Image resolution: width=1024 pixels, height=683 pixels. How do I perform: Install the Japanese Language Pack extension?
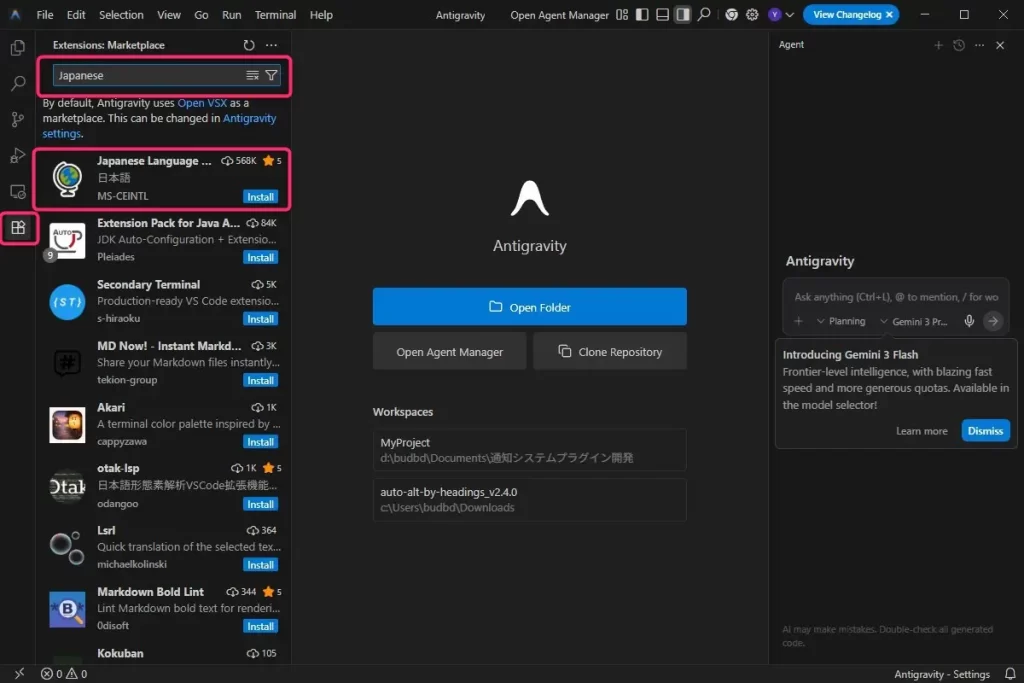260,197
